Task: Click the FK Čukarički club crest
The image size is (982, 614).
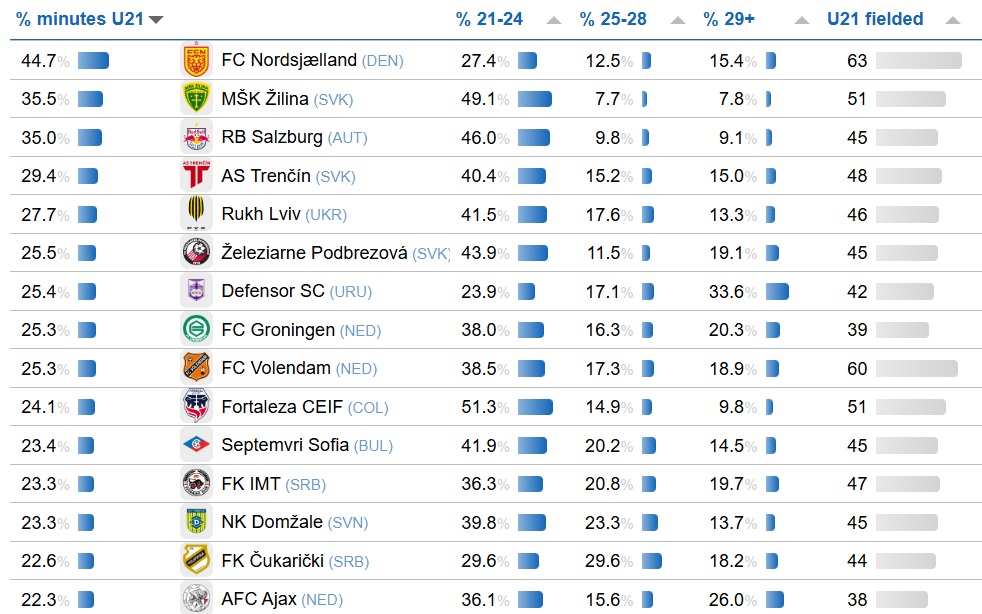Action: point(196,561)
